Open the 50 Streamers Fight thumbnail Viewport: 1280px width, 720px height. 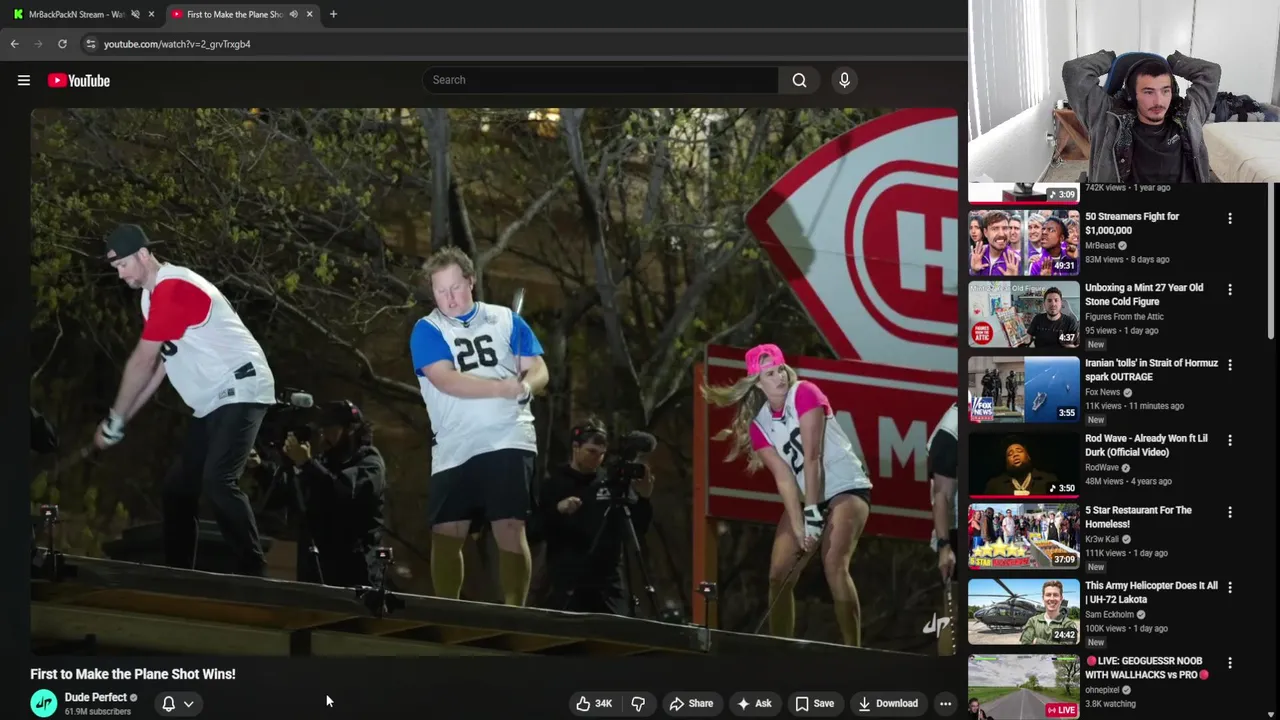pos(1024,241)
